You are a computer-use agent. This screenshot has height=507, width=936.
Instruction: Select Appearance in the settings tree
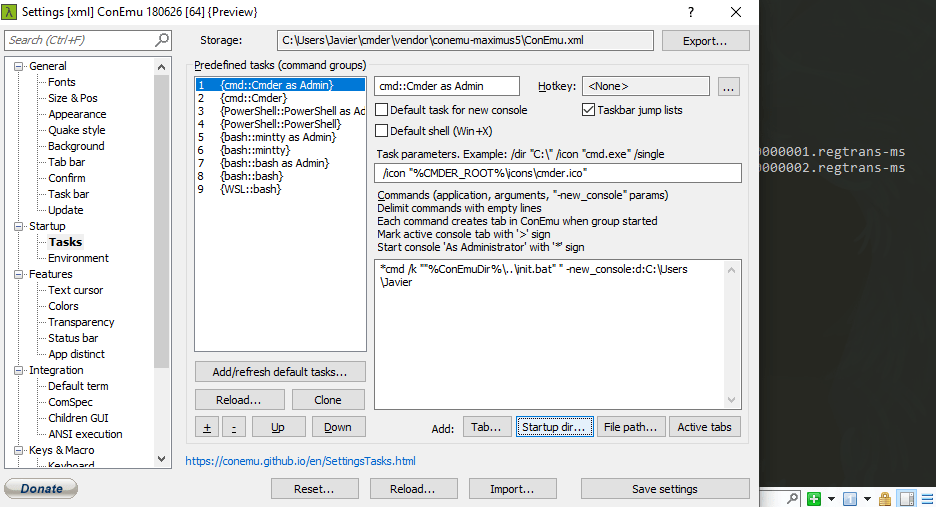(x=77, y=114)
